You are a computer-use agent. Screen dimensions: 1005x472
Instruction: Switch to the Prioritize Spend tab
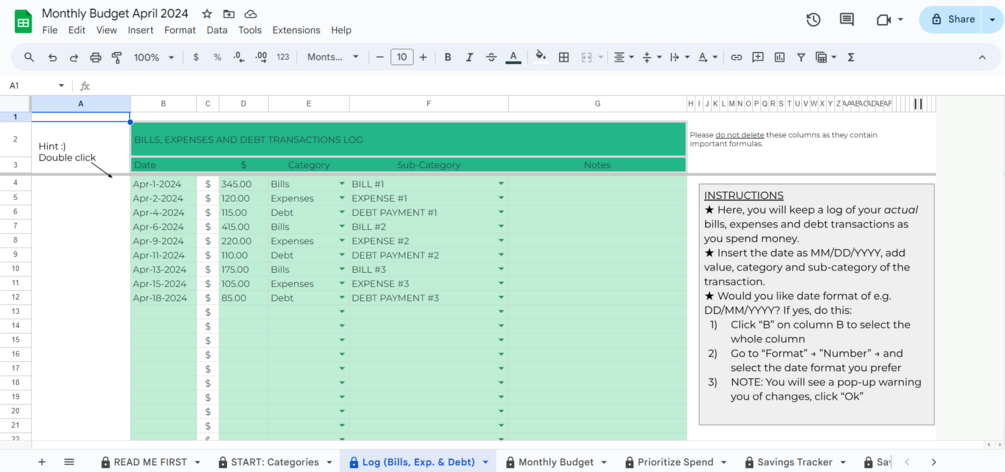[x=676, y=462]
